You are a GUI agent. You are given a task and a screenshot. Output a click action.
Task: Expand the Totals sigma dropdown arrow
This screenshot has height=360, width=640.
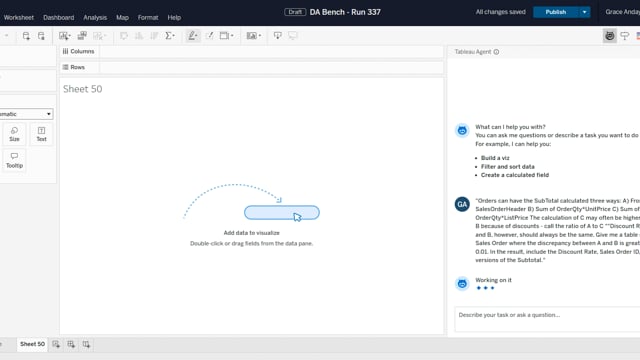coord(174,36)
